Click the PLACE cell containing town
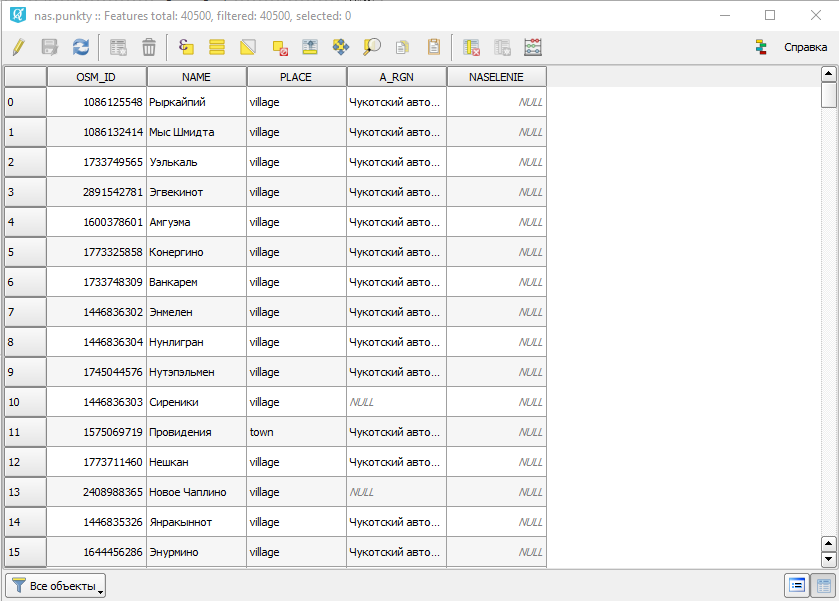The width and height of the screenshot is (839, 601). point(296,432)
